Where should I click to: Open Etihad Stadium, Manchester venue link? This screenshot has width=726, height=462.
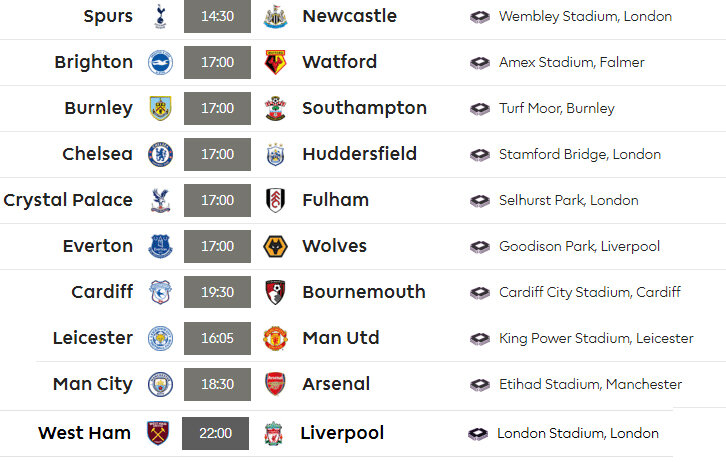590,384
